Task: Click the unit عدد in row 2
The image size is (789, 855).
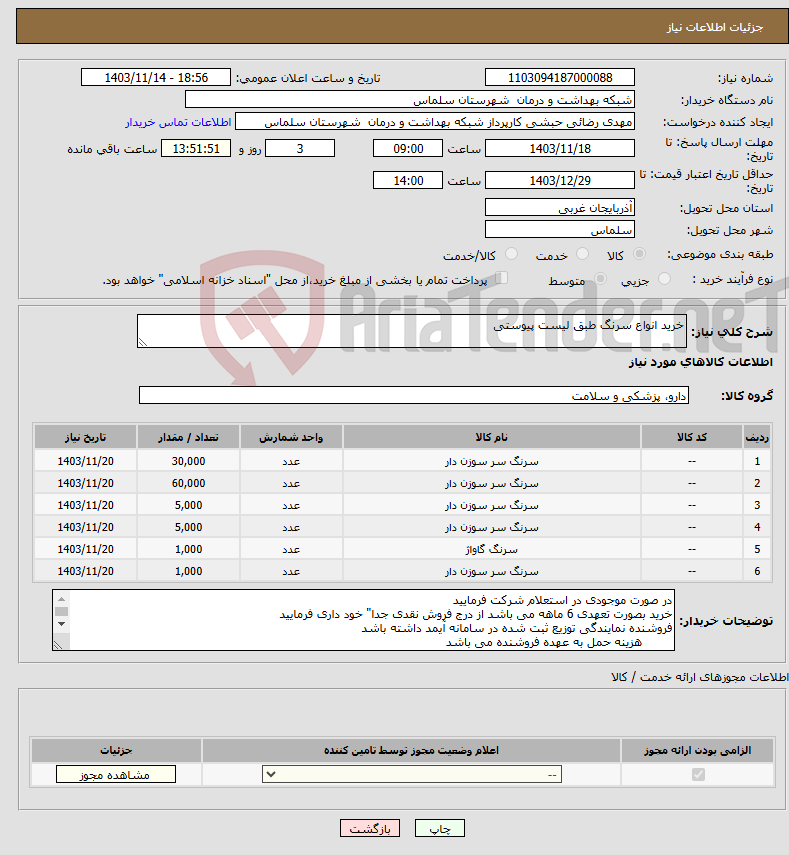Action: point(291,484)
